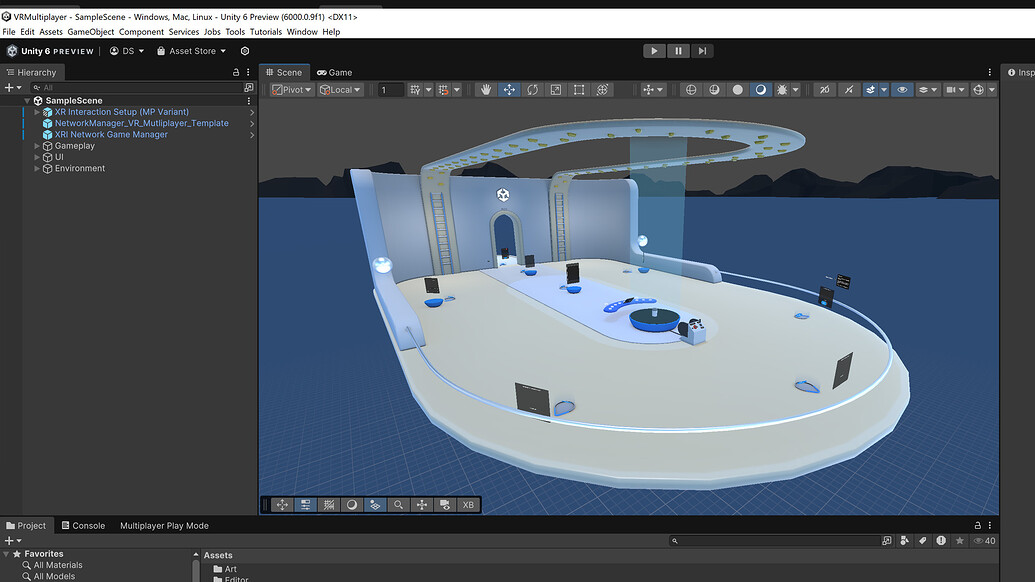Open the search icon in the scene overlay toolbar
1035x582 pixels.
coord(398,504)
